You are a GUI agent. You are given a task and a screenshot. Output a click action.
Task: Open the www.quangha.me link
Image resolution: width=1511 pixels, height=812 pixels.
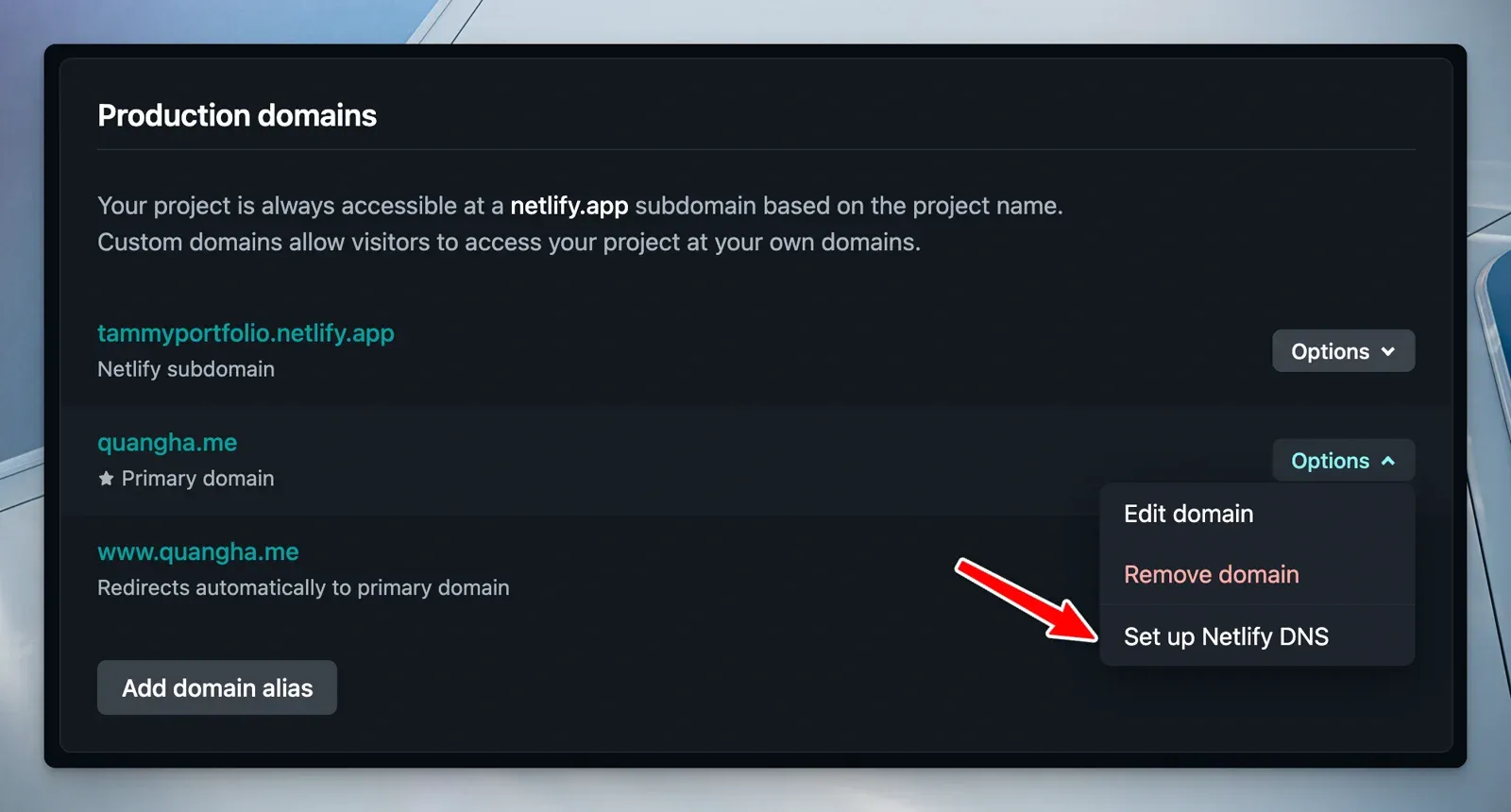(198, 552)
